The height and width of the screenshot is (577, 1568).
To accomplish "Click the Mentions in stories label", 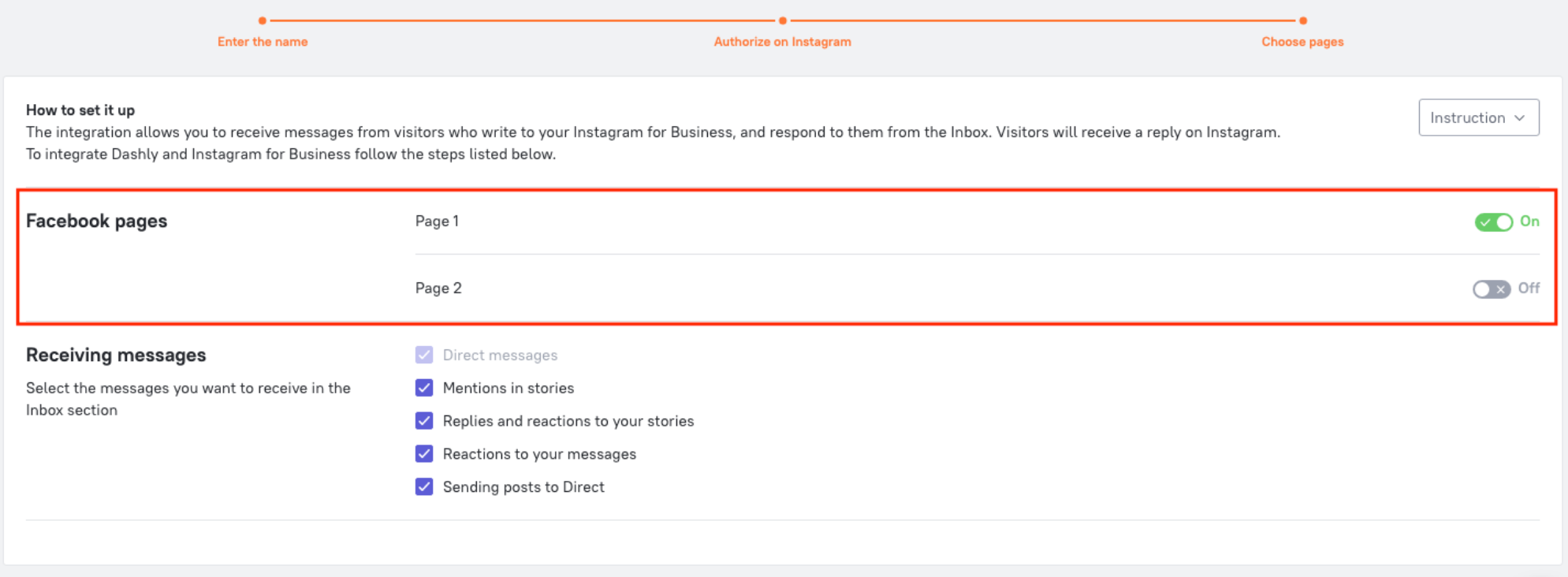I will pos(508,388).
